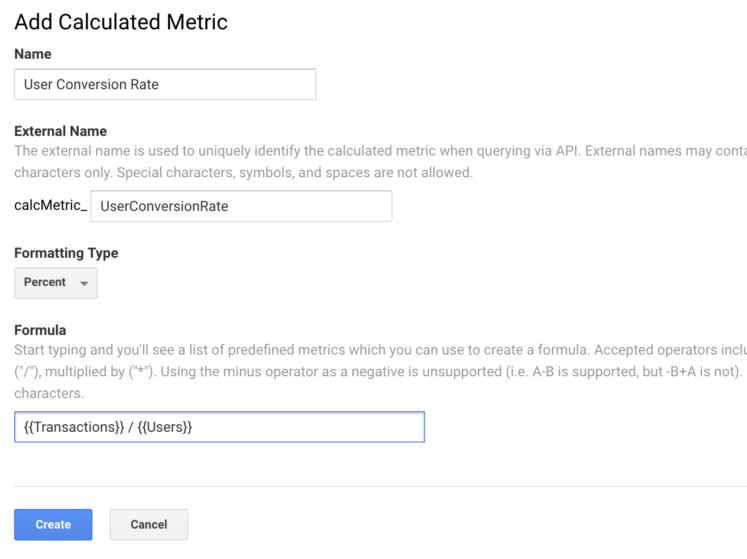
Task: Click the formula help description paragraph
Action: click(381, 371)
